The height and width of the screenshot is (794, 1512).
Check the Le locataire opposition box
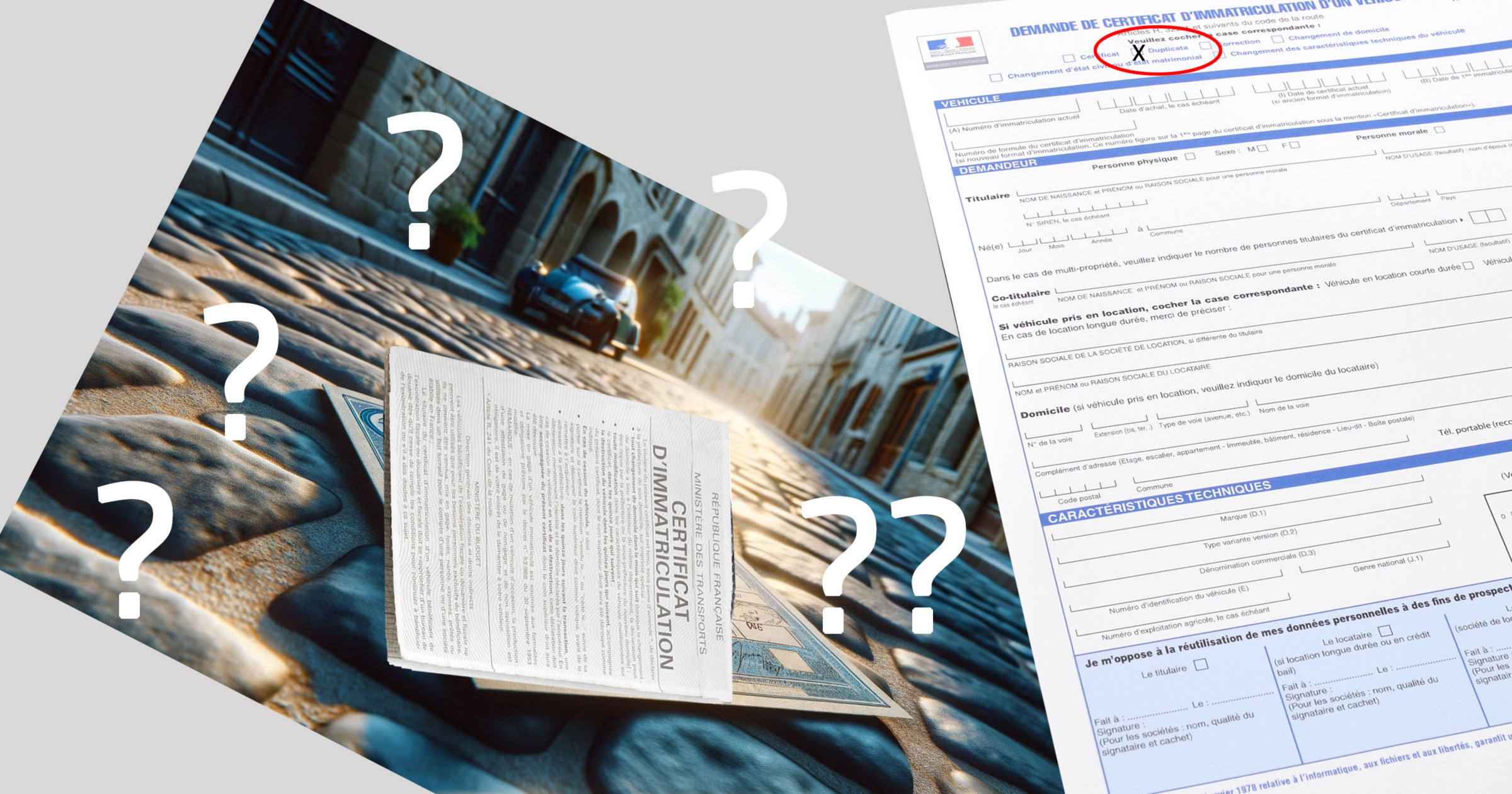pos(1385,631)
